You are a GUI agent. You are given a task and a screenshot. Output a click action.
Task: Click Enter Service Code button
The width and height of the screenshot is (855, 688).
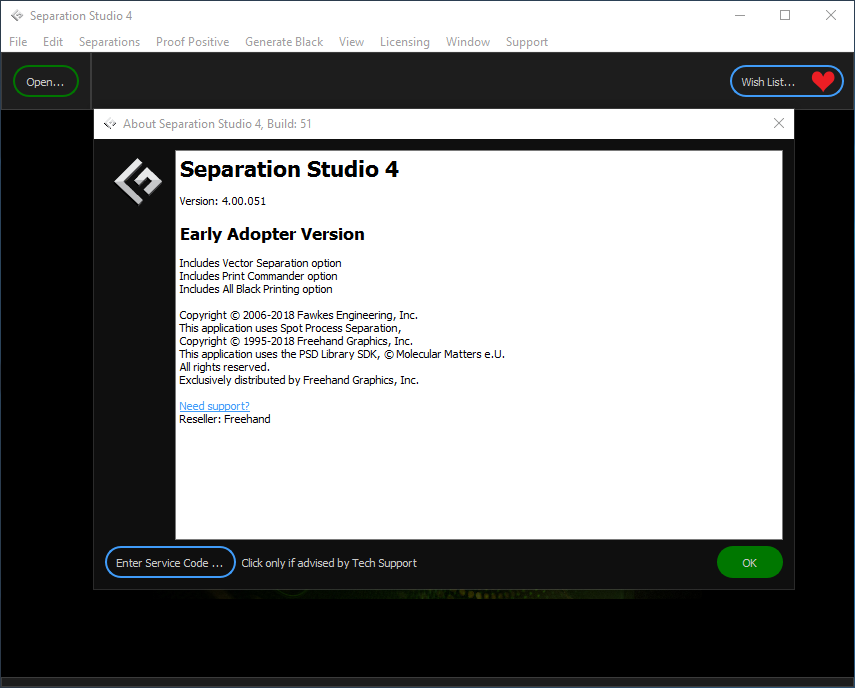(x=170, y=562)
